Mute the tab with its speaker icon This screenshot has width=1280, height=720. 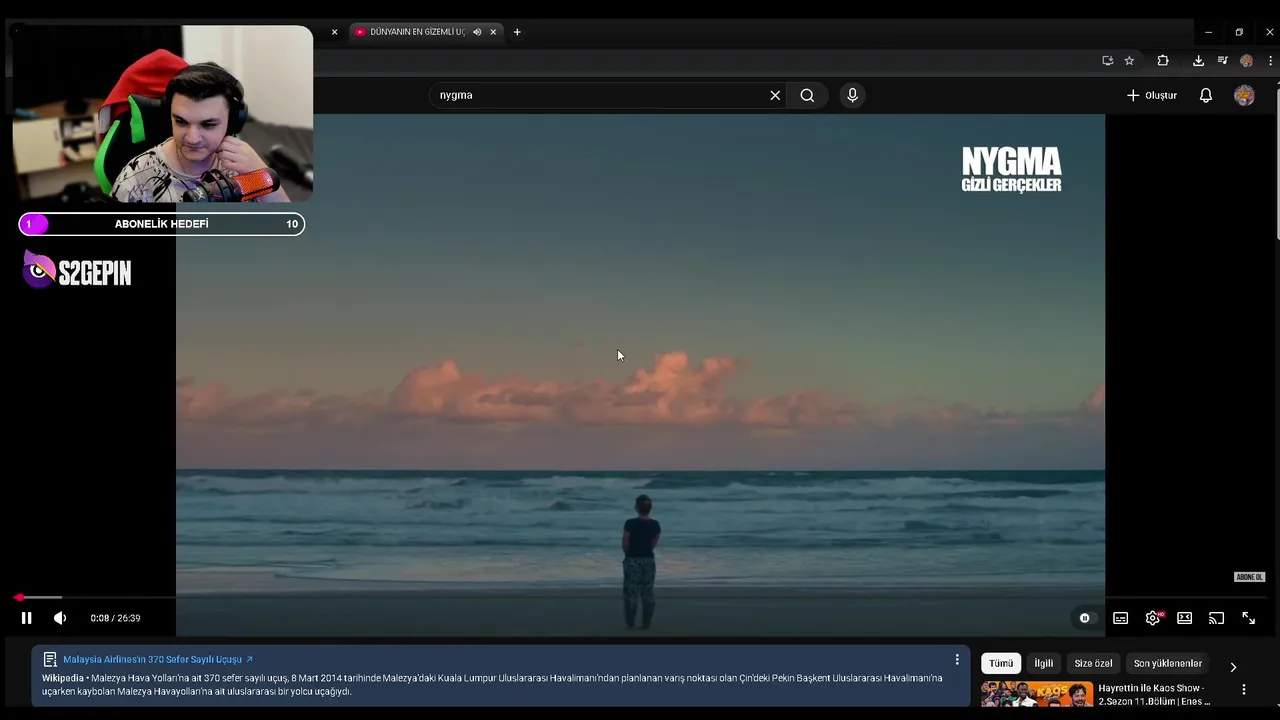477,32
